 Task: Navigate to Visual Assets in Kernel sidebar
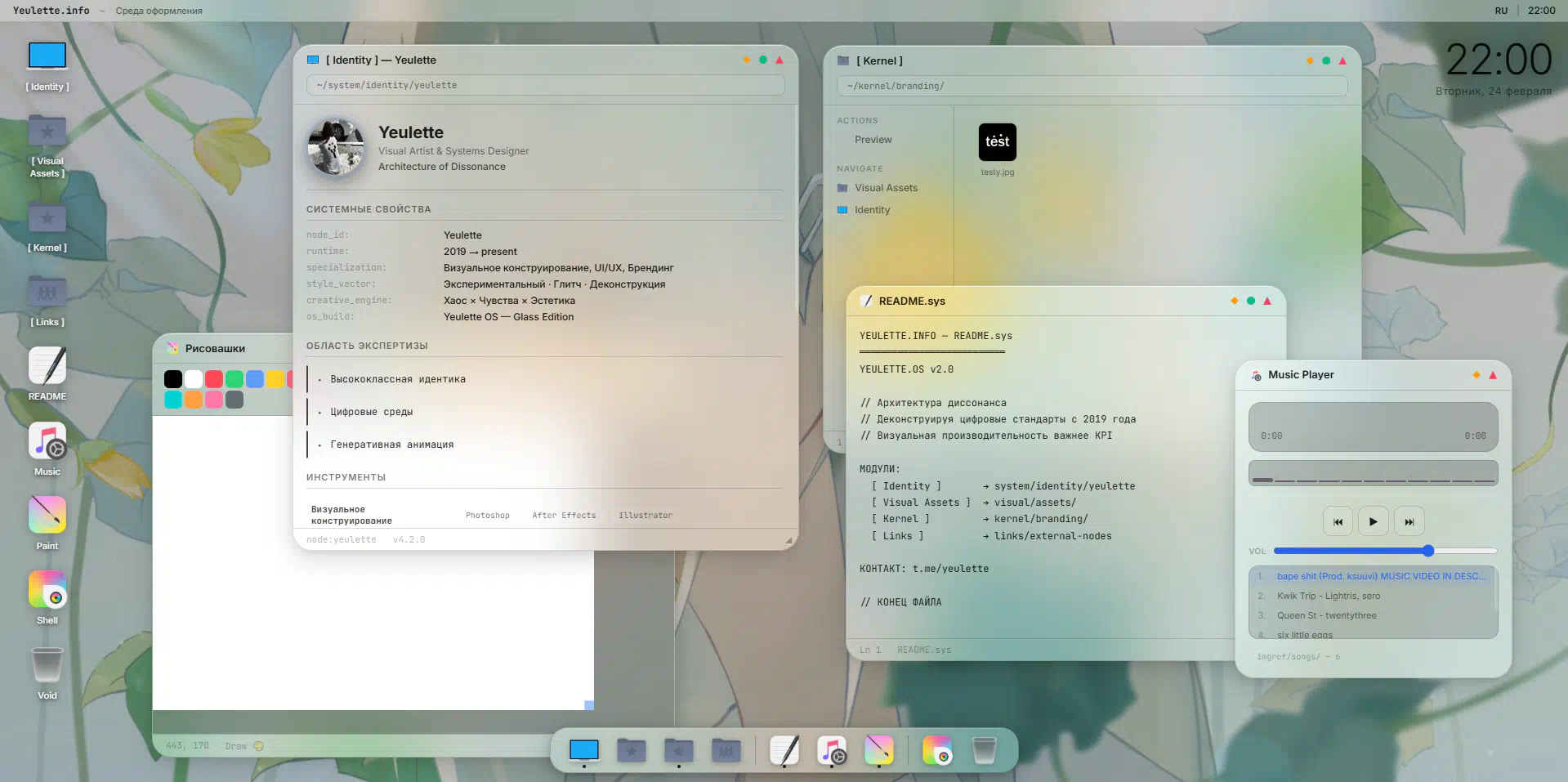pos(886,188)
